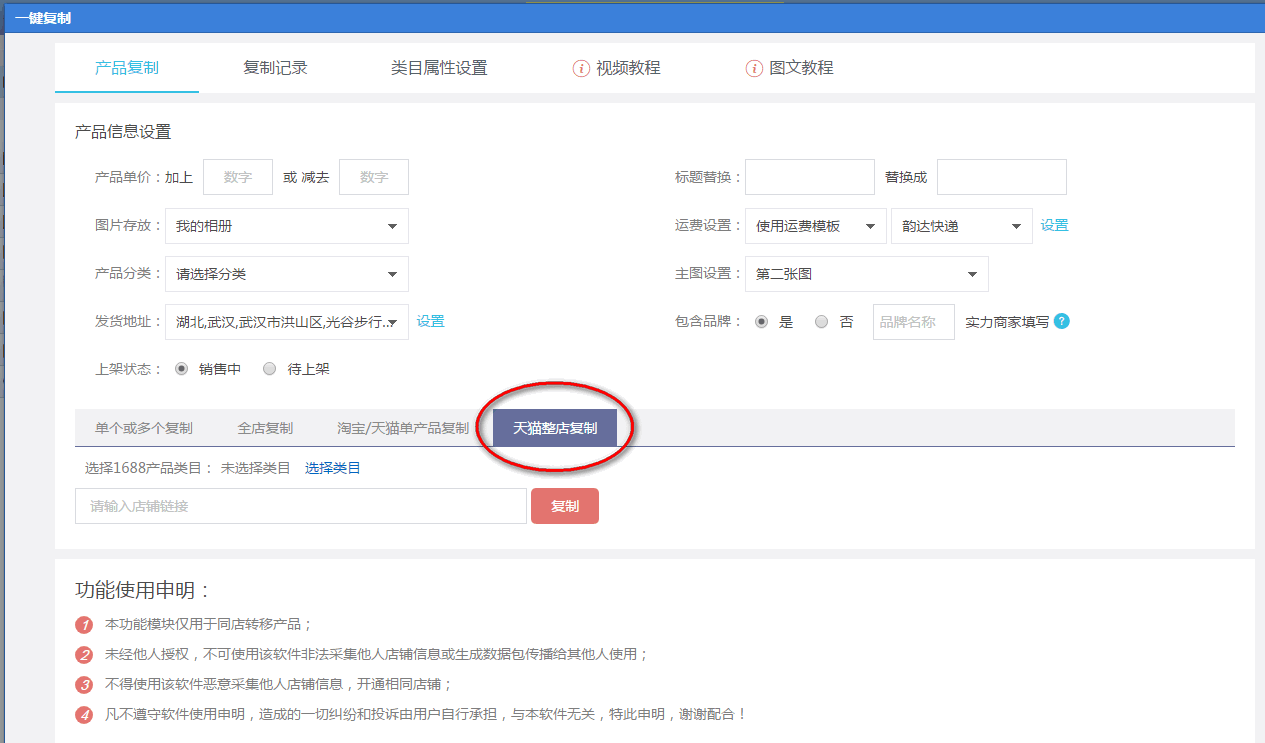Click the 品牌名称 input field
1265x743 pixels.
coord(914,322)
